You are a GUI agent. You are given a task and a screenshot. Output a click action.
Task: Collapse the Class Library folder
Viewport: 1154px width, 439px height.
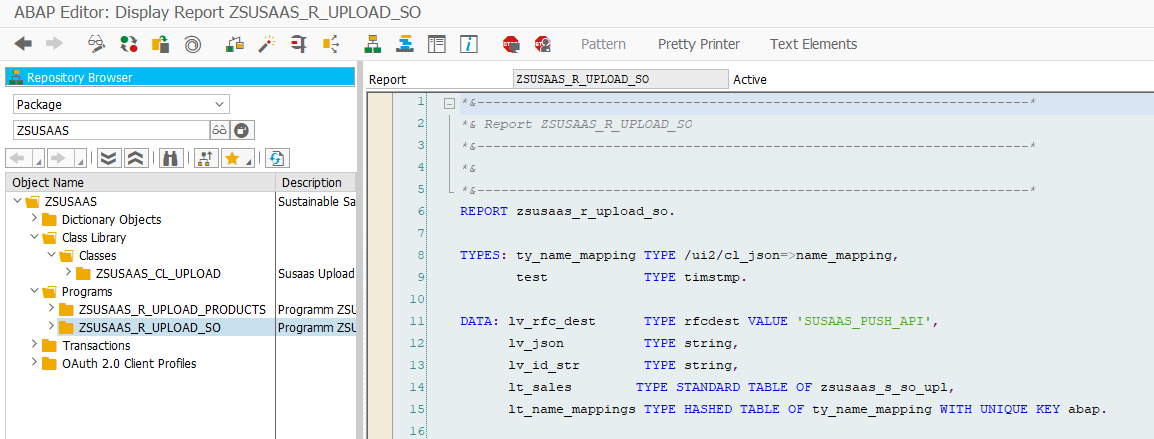pyautogui.click(x=34, y=237)
